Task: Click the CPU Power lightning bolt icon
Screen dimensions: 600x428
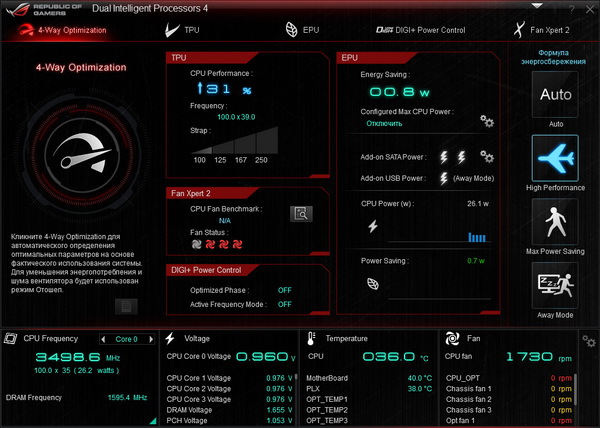Action: pos(373,226)
